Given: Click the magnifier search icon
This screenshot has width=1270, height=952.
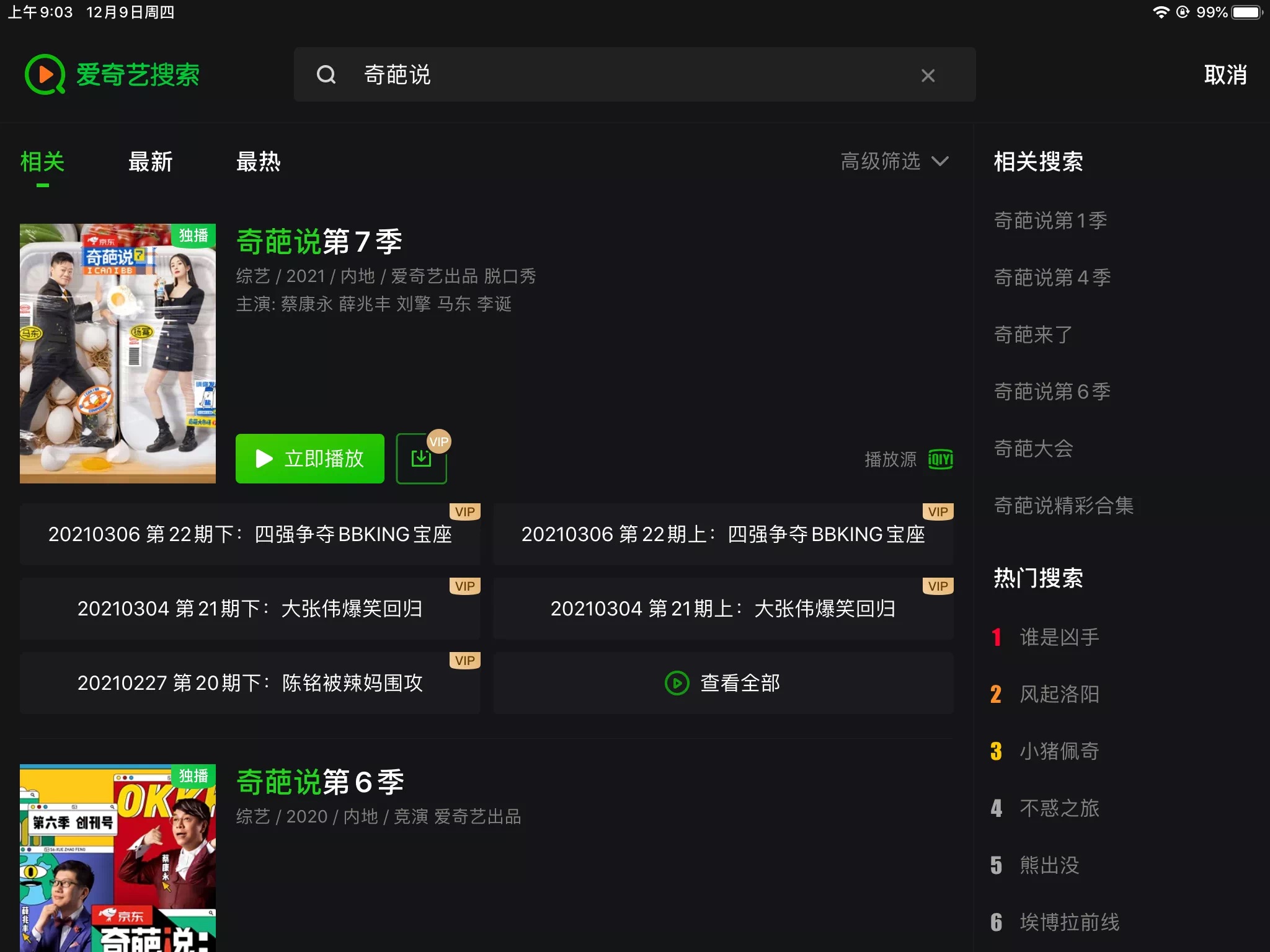Looking at the screenshot, I should click(326, 75).
